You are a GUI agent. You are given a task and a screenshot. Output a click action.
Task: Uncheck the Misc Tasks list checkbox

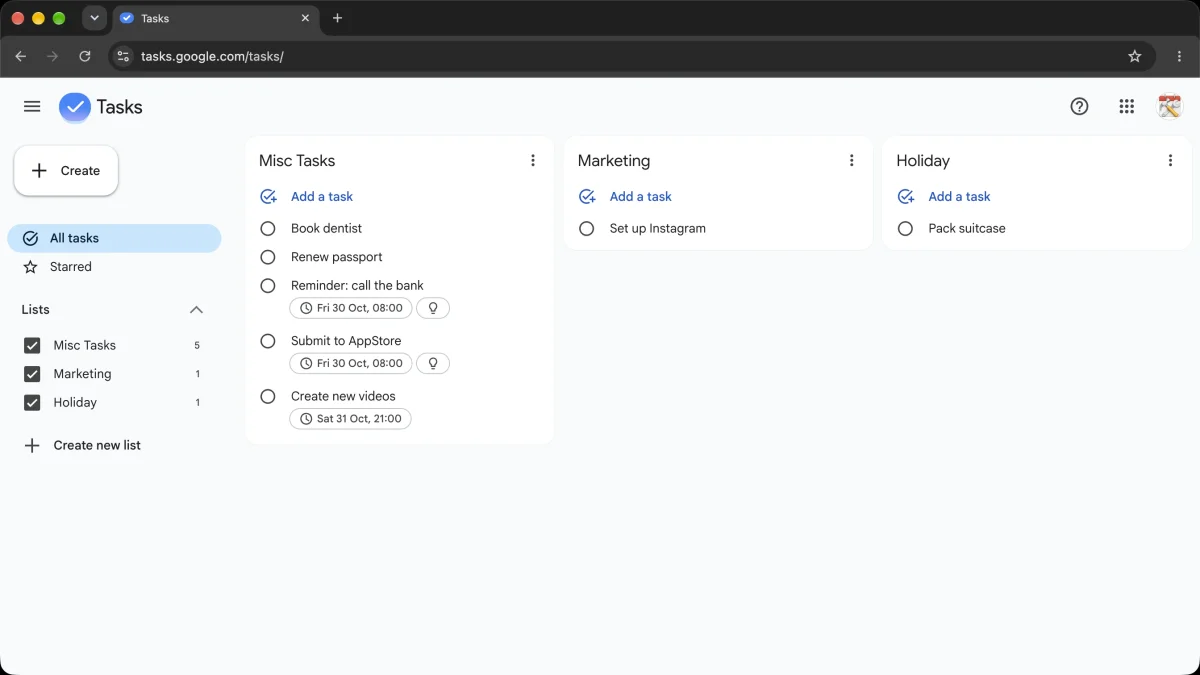tap(32, 345)
